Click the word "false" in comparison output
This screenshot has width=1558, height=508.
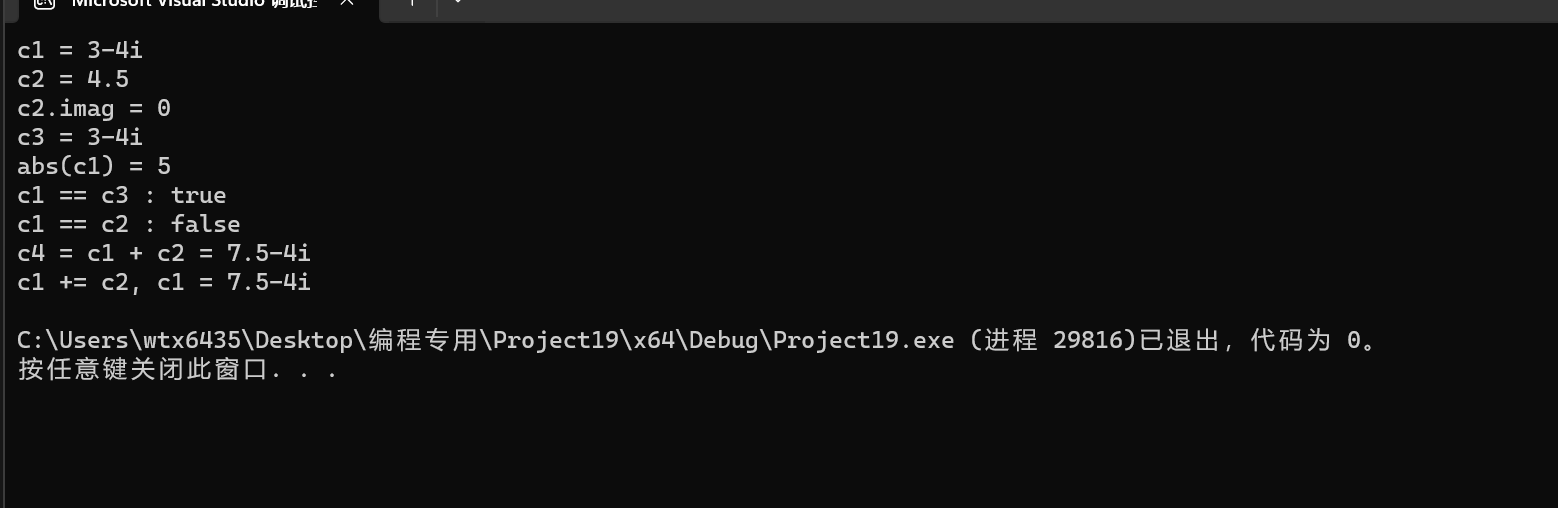tap(205, 224)
